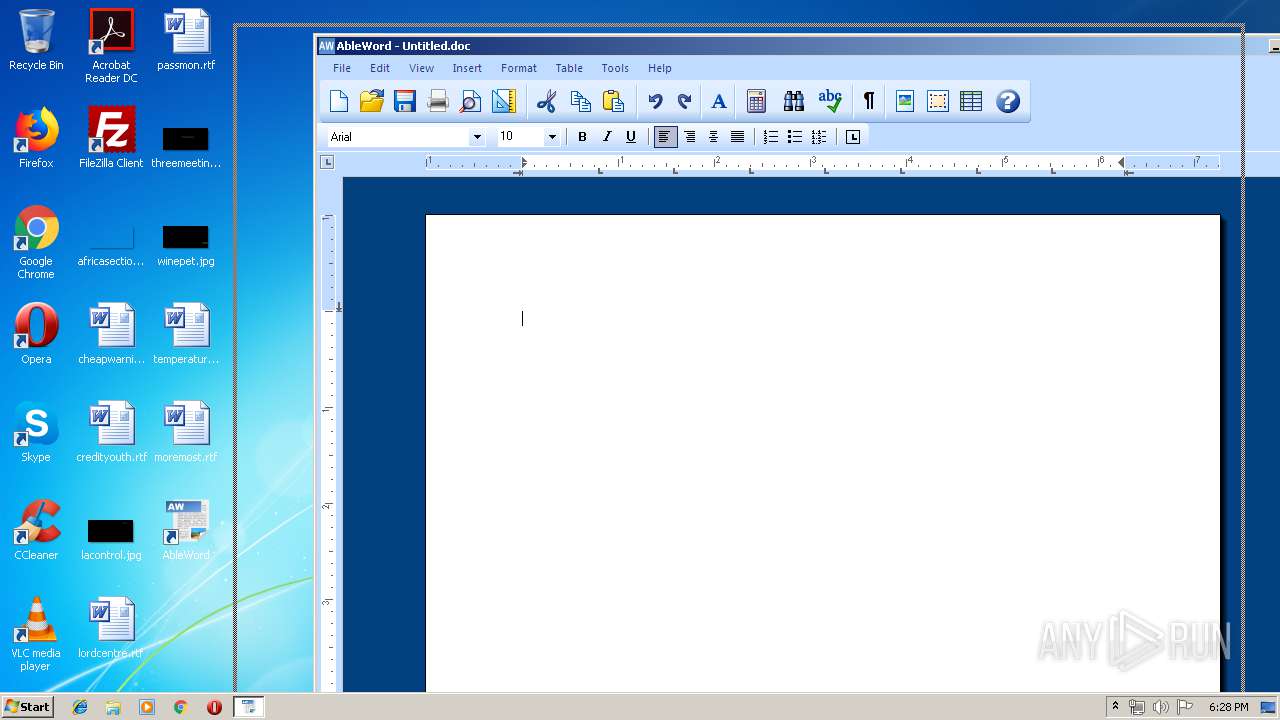
Task: Show hidden tray icons arrow
Action: 1115,707
